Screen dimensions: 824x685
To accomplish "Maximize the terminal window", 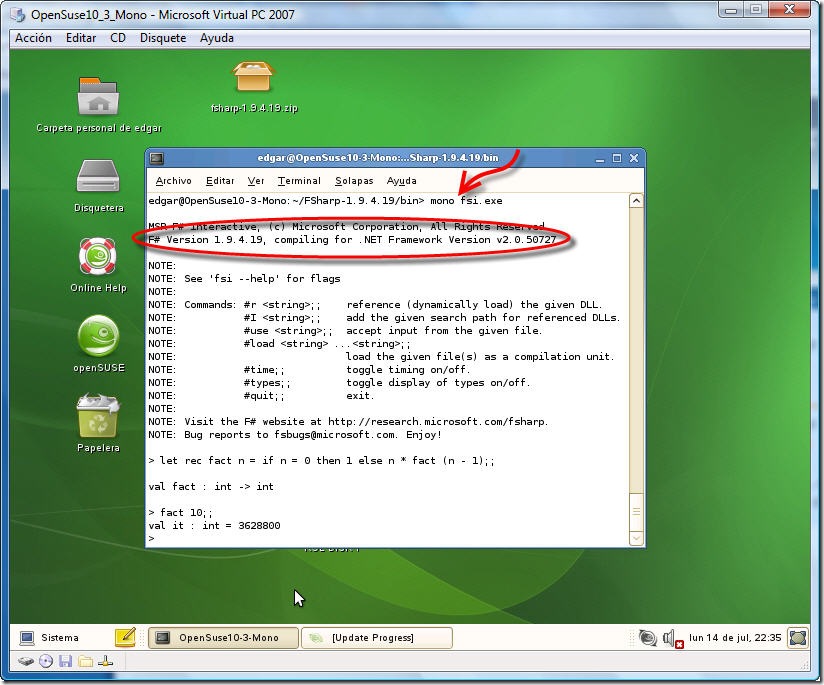I will coord(617,158).
